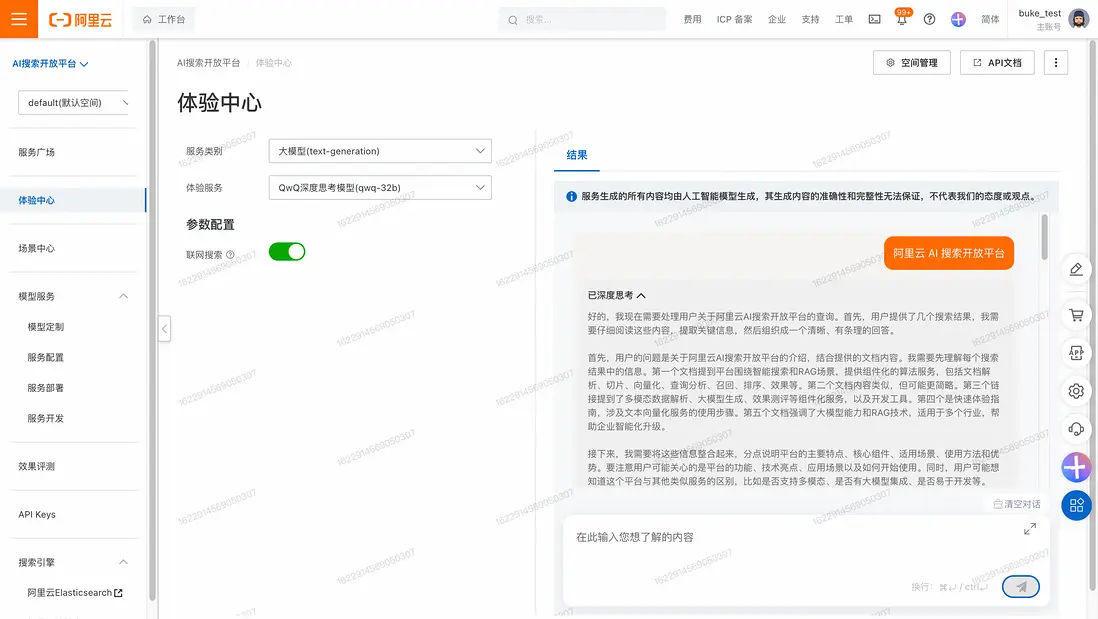Collapse the 模型服务 section
The height and width of the screenshot is (619, 1098).
click(x=123, y=296)
